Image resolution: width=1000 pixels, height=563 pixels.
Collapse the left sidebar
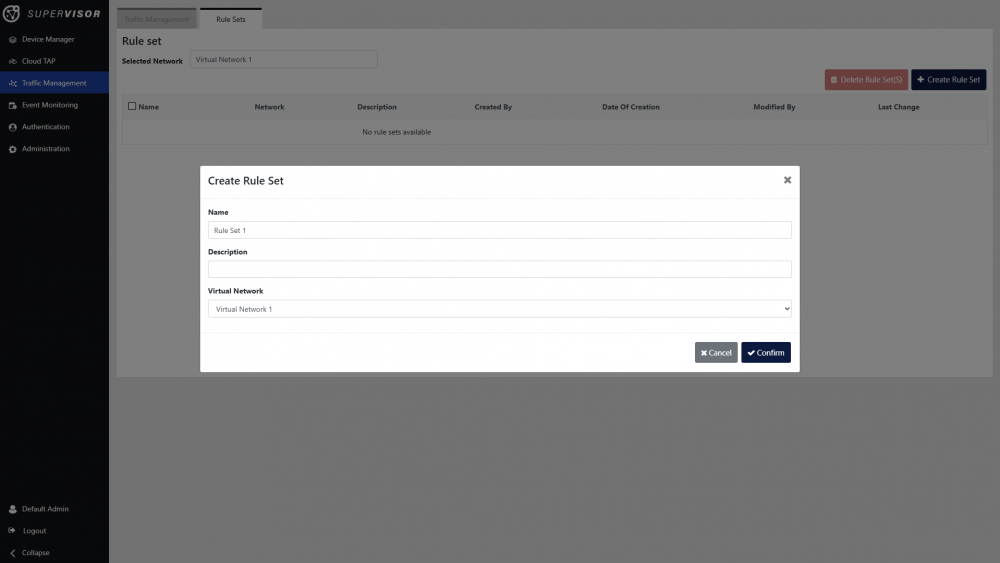click(x=12, y=553)
